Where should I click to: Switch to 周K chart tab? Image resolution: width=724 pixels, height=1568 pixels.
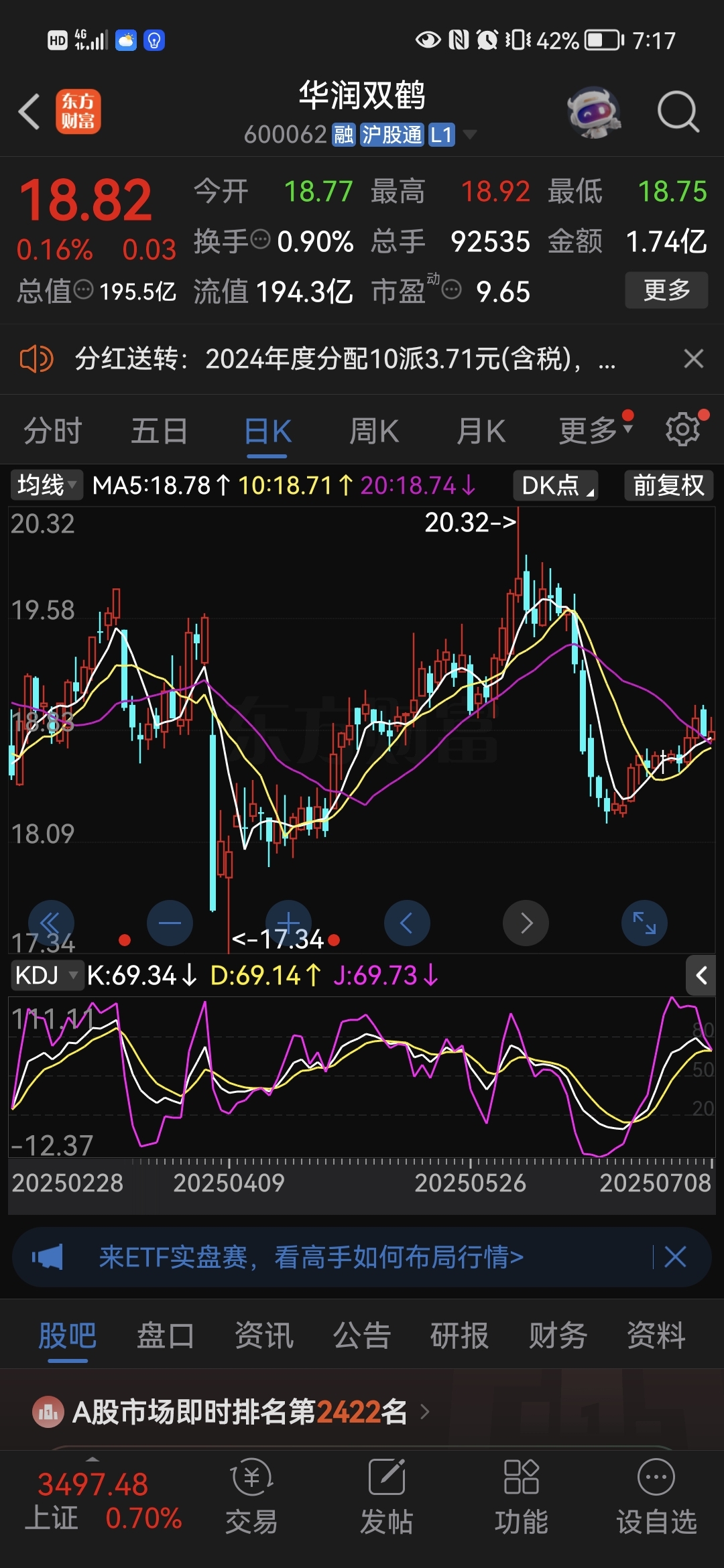[374, 431]
